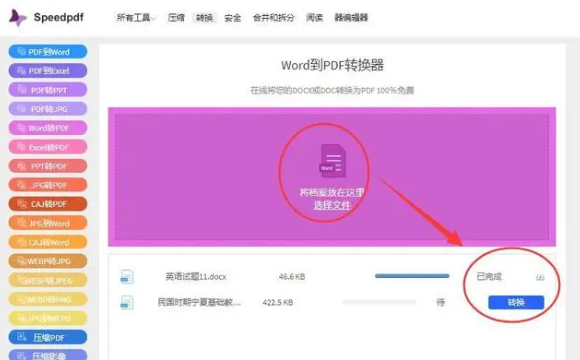Open the 安全 menu
Screen dimensions: 580x360
click(233, 17)
